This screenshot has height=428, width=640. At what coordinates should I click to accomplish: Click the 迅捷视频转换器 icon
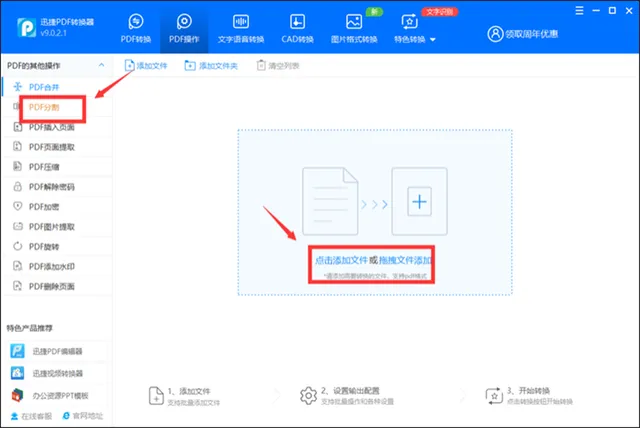18,373
